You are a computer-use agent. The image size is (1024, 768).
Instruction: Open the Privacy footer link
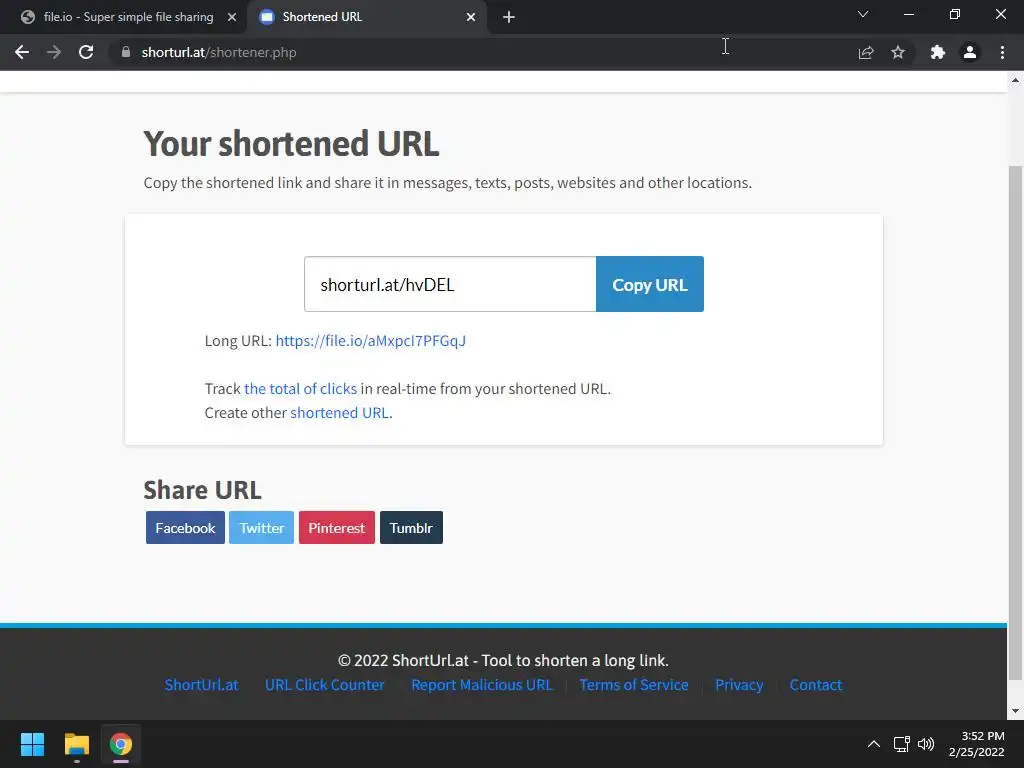pyautogui.click(x=739, y=684)
